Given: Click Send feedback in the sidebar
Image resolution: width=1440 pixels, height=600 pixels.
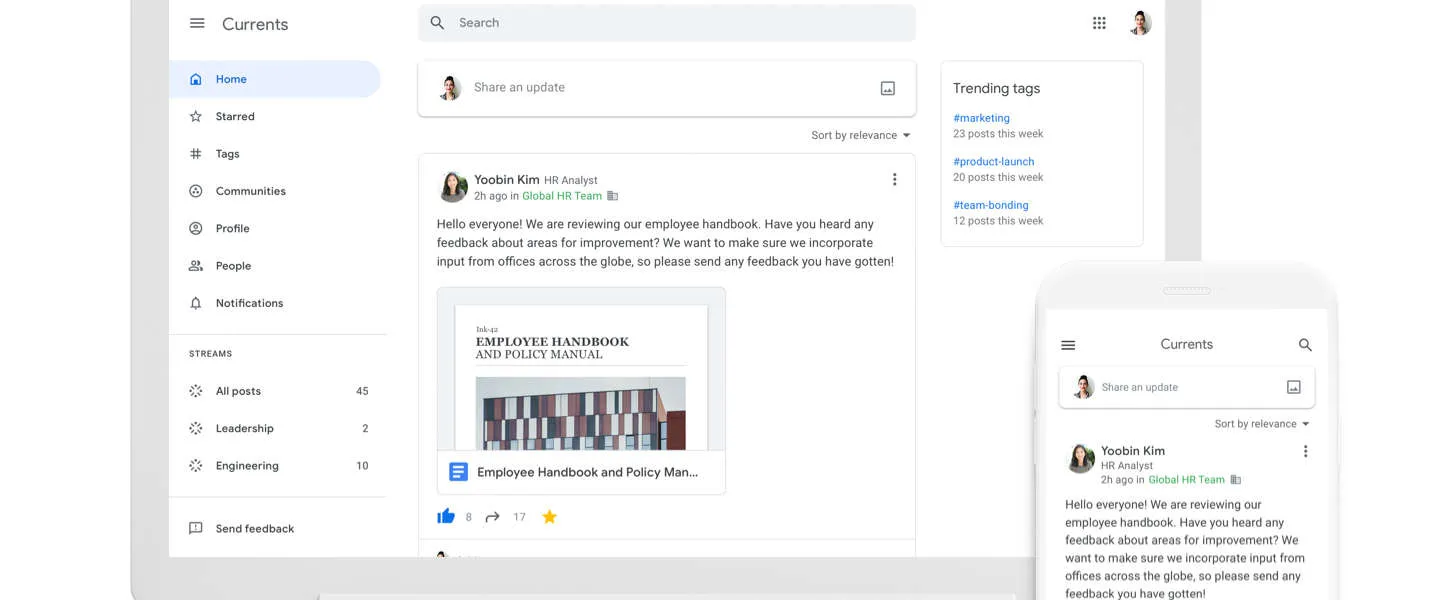Looking at the screenshot, I should 254,529.
